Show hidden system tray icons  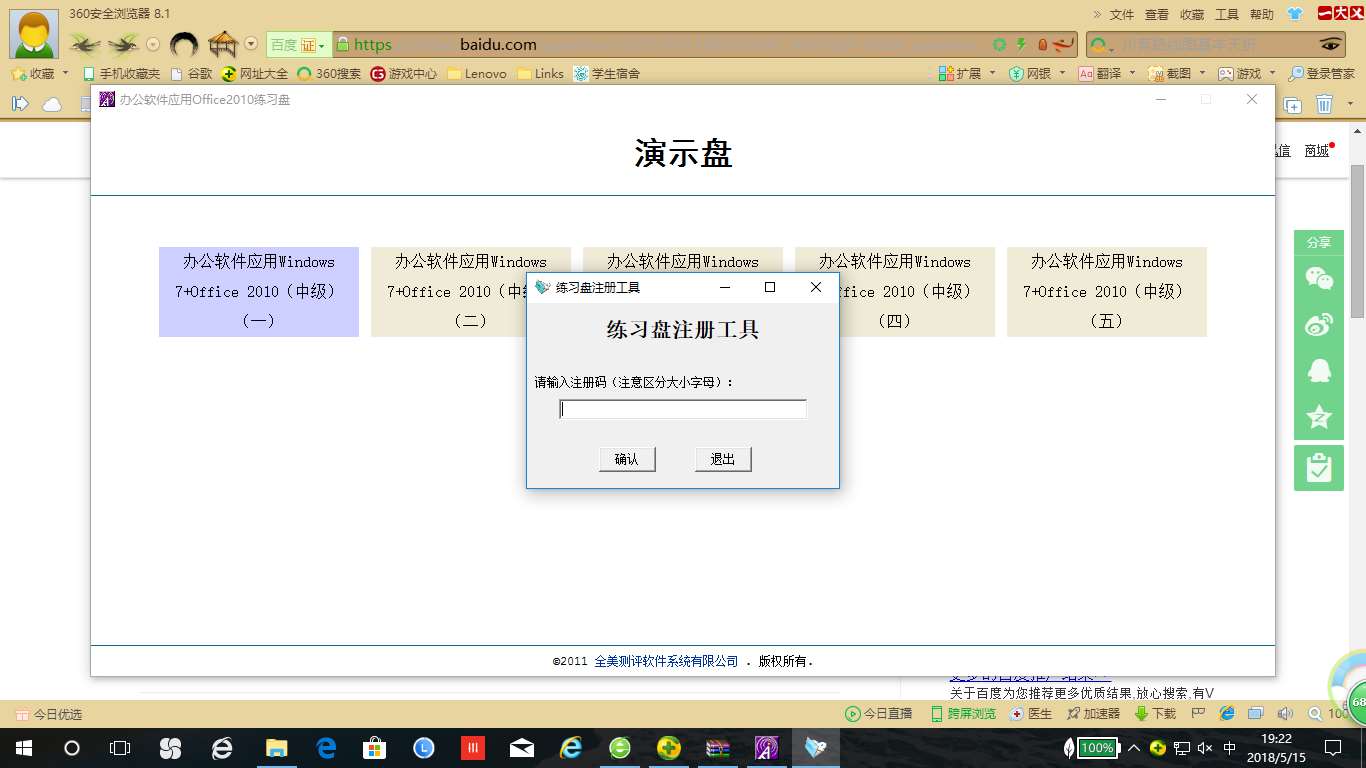[x=1134, y=748]
